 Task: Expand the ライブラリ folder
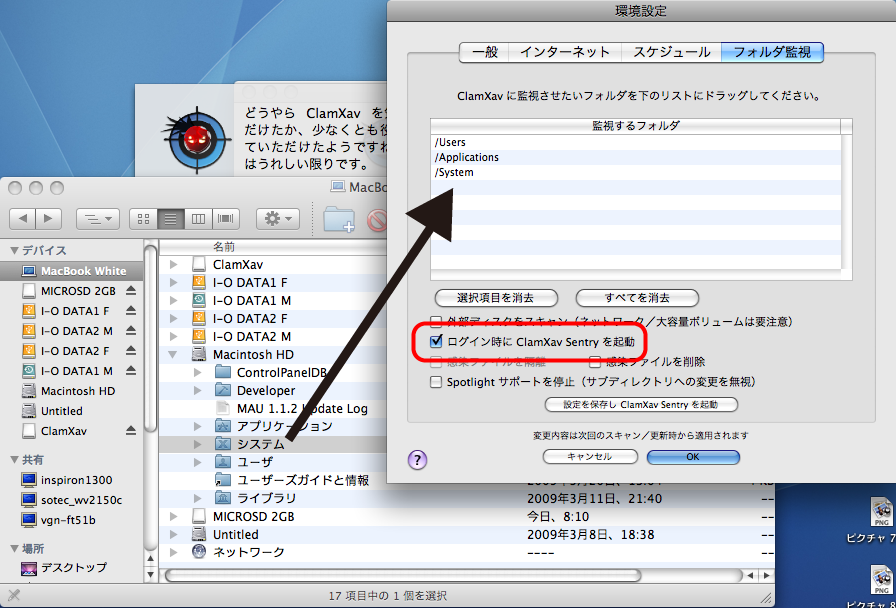(198, 498)
